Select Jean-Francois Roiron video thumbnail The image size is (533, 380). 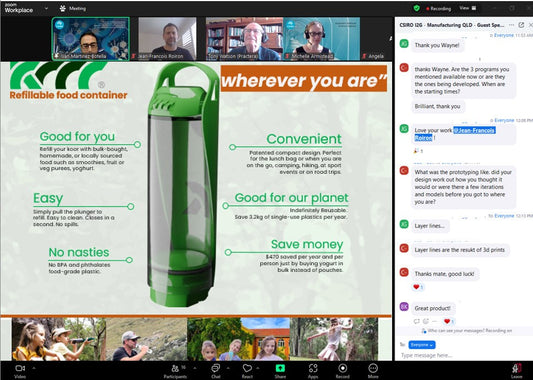coord(167,39)
